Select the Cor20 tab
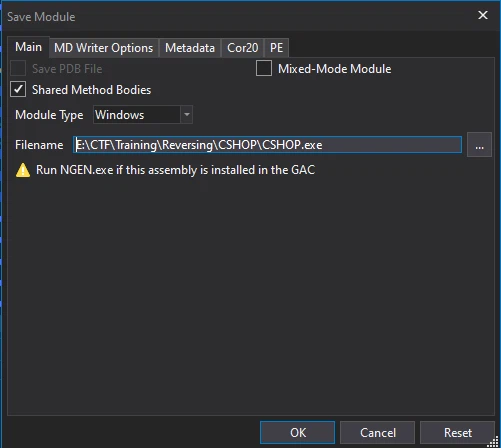Screen dimensions: 501x448 [242, 48]
